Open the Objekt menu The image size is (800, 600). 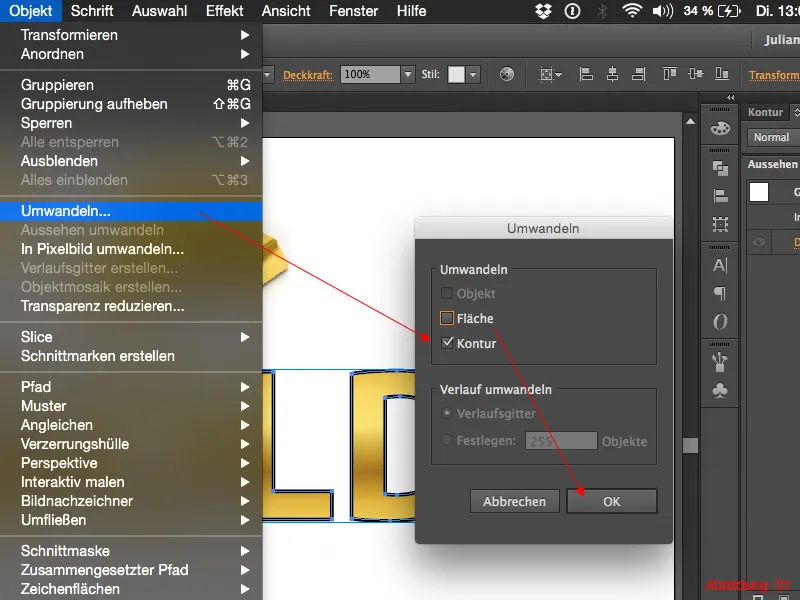click(31, 11)
